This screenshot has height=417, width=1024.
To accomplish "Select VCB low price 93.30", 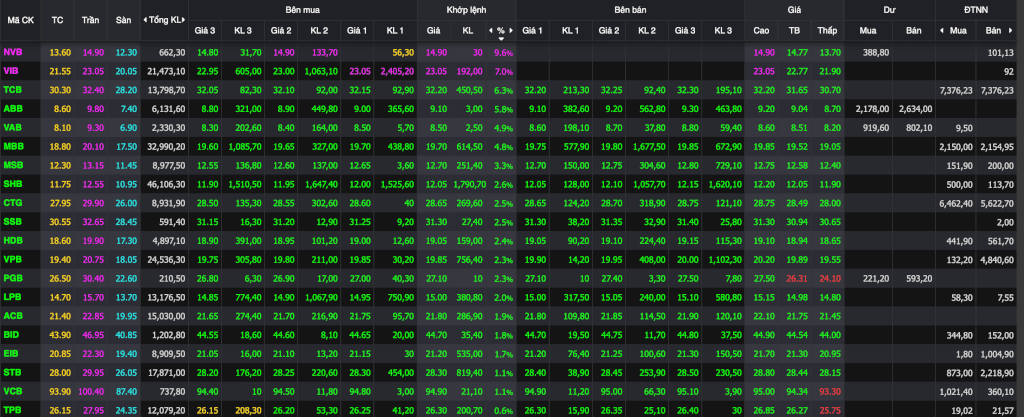I will (x=829, y=392).
